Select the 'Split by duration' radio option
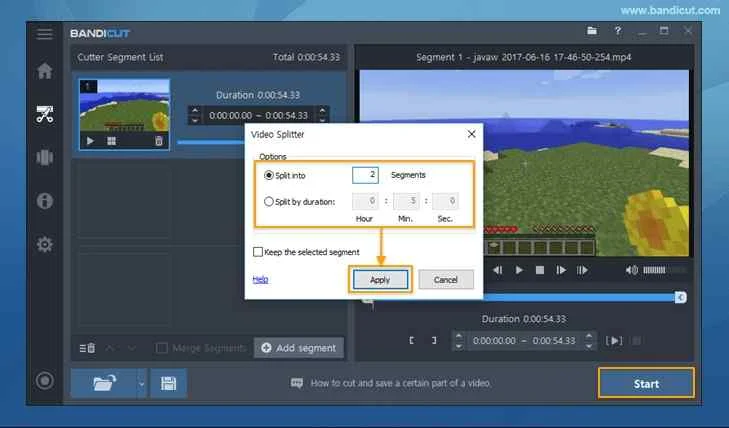The height and width of the screenshot is (428, 729). [269, 201]
